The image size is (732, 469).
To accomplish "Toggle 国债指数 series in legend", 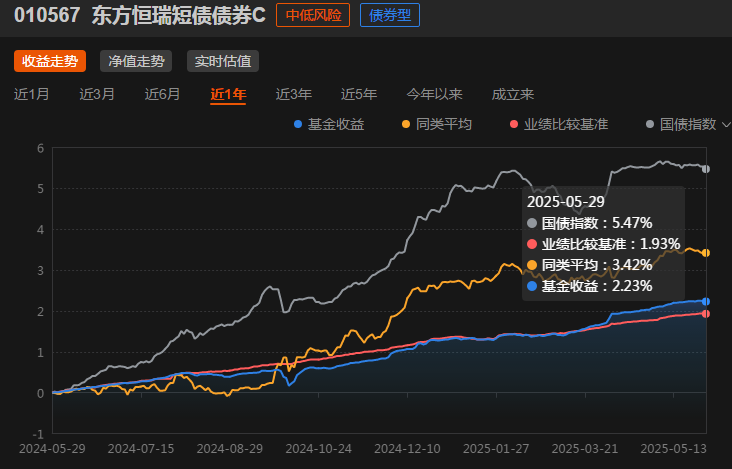I will tap(681, 124).
